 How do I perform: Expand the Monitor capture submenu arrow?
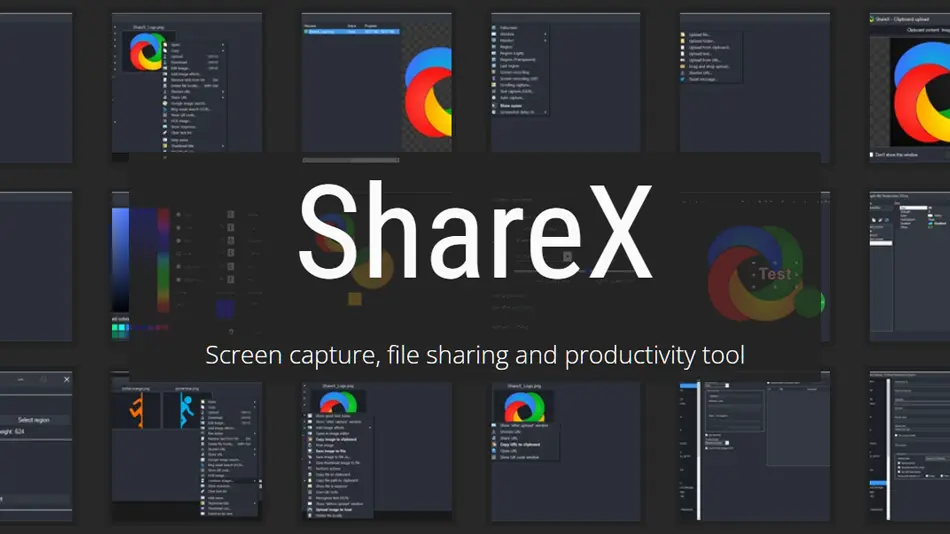pos(545,40)
